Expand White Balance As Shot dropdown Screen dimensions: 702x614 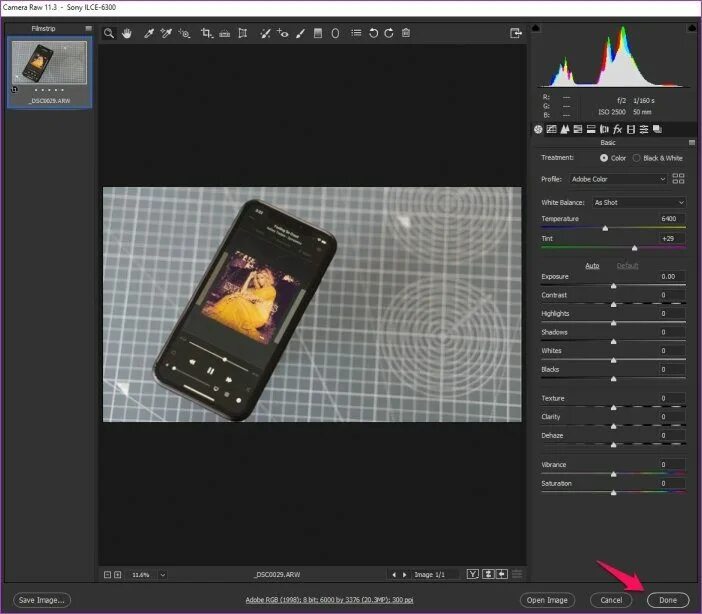click(639, 202)
